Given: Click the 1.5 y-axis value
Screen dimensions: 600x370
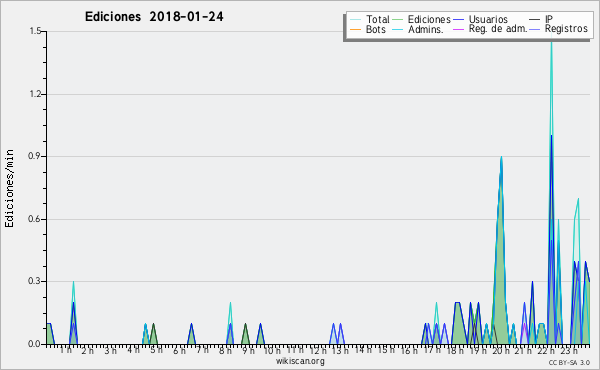Looking at the screenshot, I should point(35,31).
